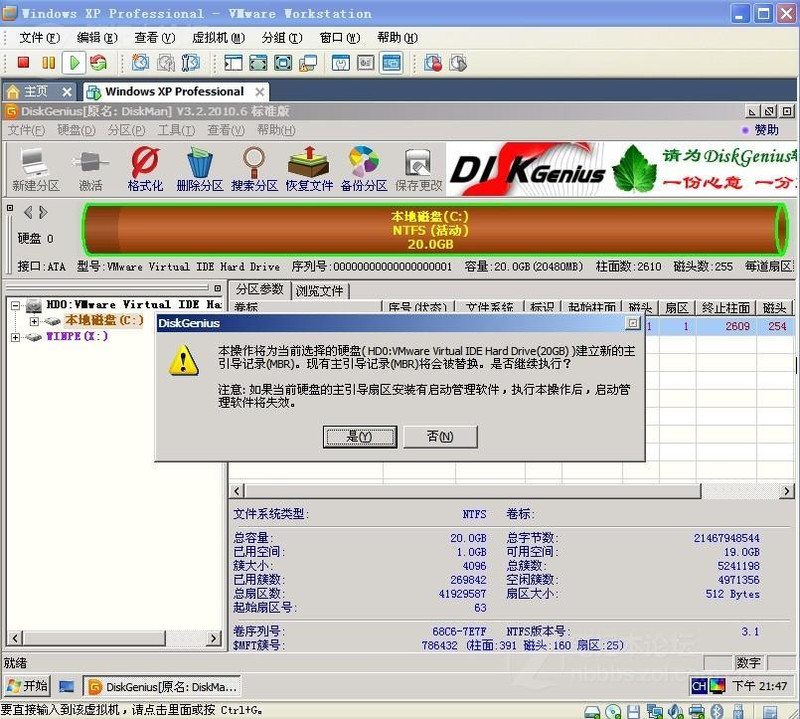Expand the 本地磁盘(C:) tree node

coord(34,321)
